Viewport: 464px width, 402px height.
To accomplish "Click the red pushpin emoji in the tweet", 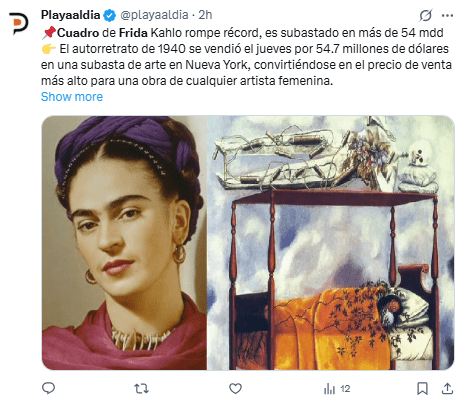I will [49, 33].
